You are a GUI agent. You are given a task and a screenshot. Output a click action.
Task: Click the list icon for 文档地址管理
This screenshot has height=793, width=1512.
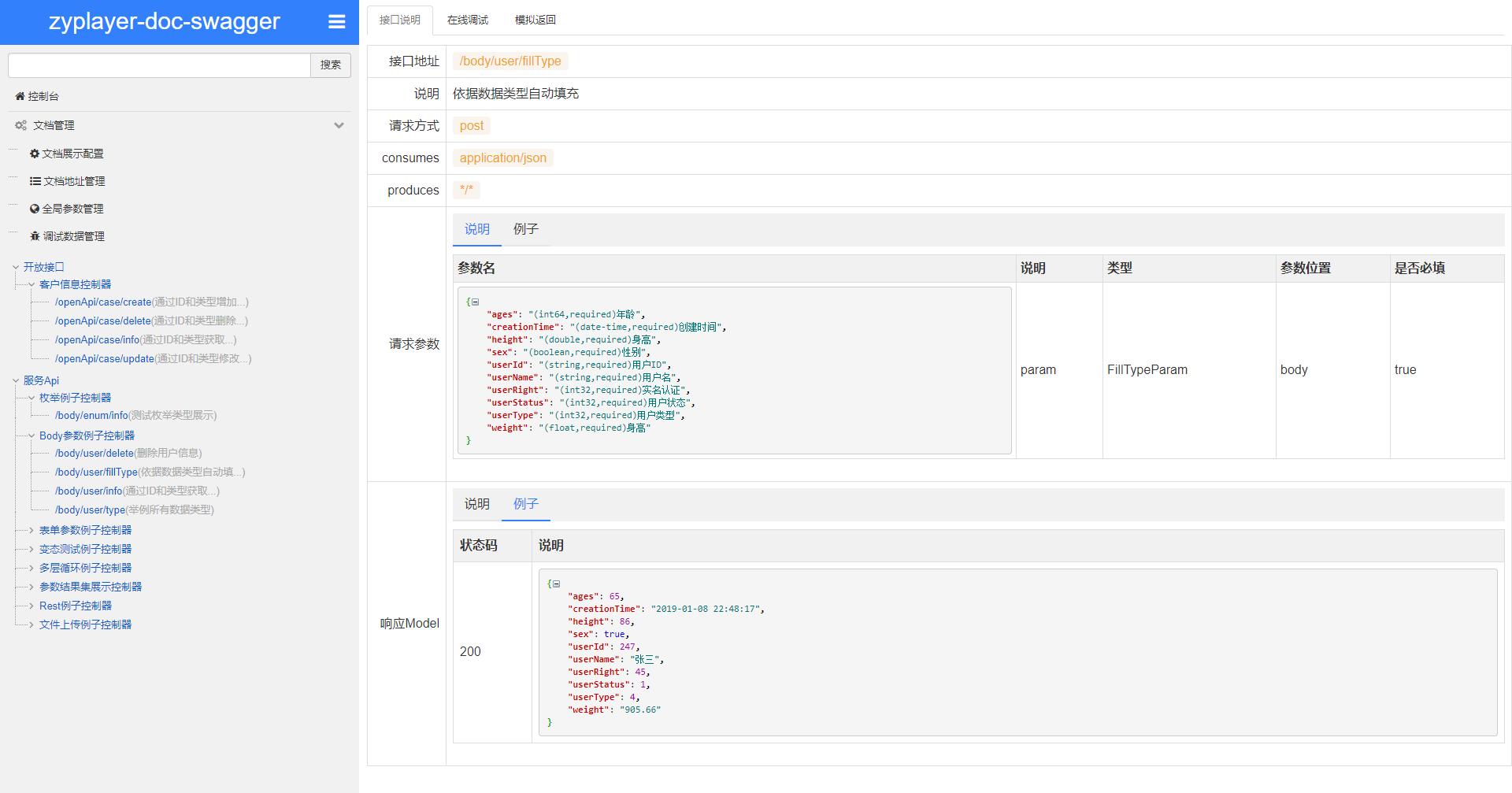coord(35,181)
